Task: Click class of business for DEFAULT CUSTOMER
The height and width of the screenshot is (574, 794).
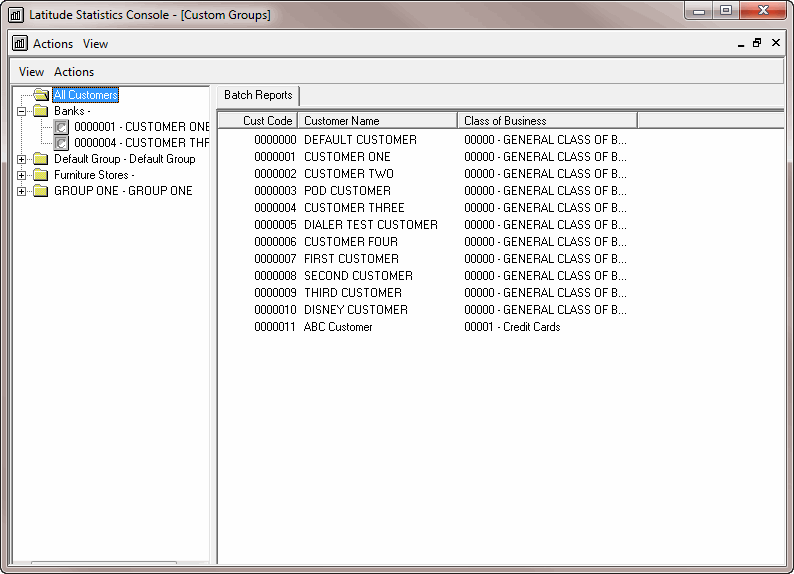Action: 545,140
